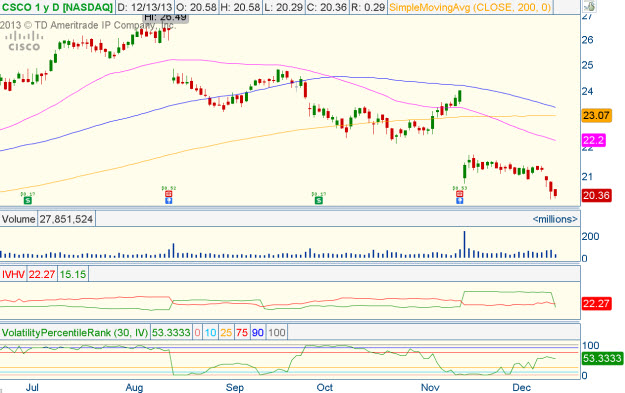Click the 24 price axis label
Screen dimensions: 625x393
point(588,91)
